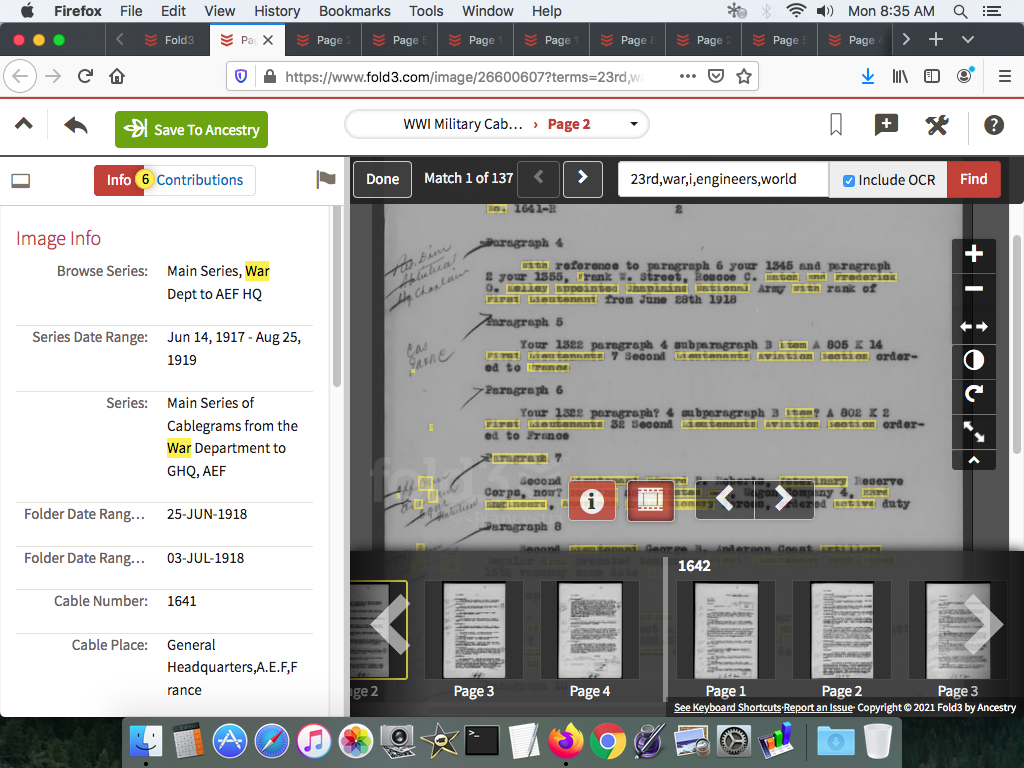
Task: Click the fit-to-width arrows icon
Action: coord(974,326)
